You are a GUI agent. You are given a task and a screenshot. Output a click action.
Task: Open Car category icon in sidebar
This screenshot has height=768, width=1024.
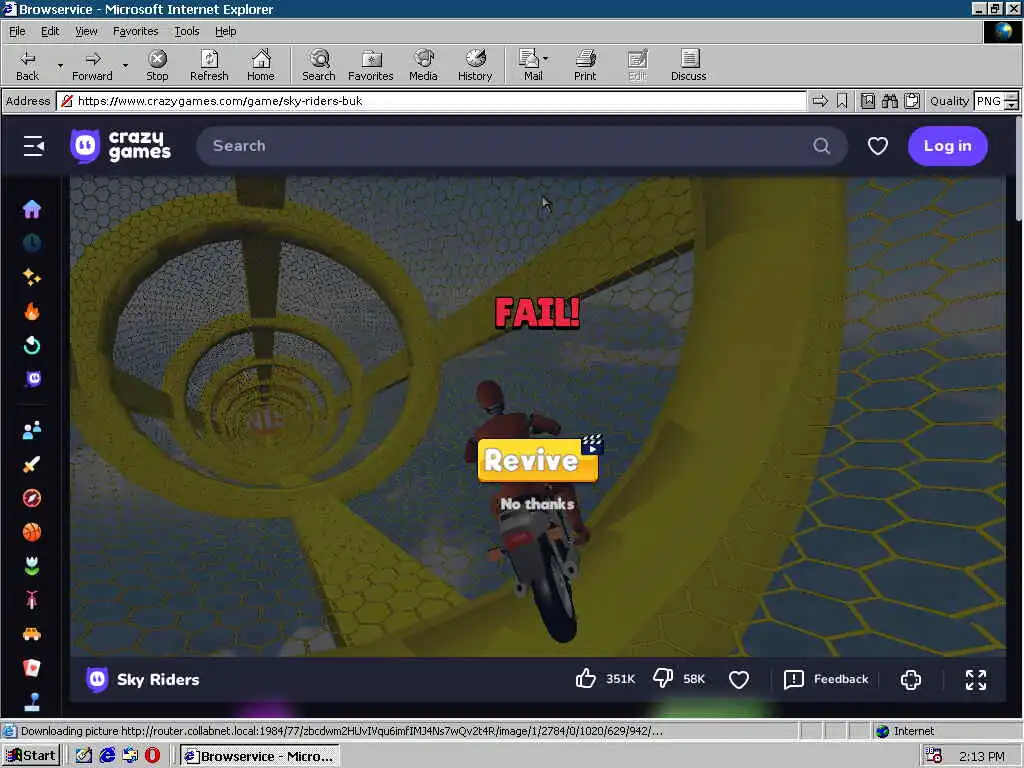point(32,634)
